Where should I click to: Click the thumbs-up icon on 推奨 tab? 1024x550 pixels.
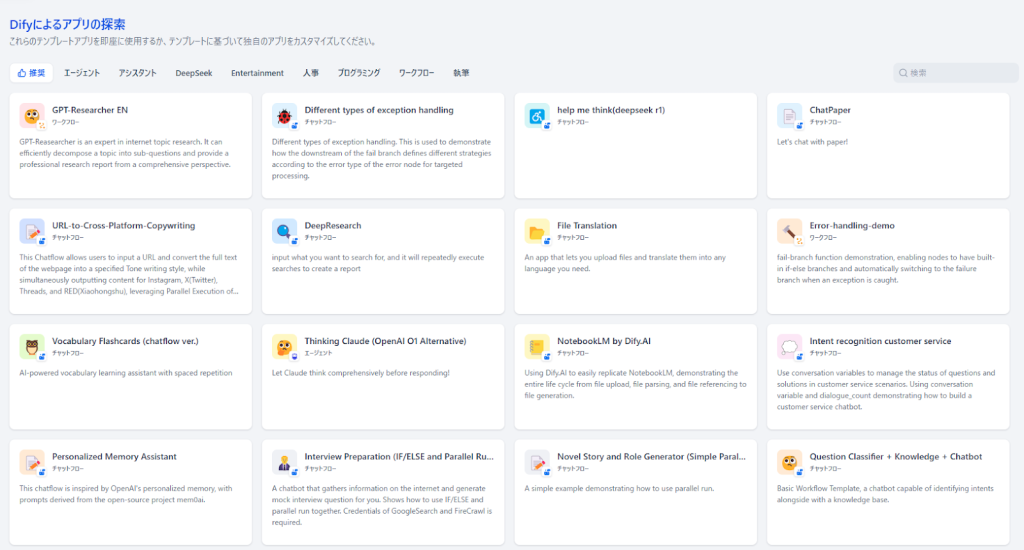22,73
